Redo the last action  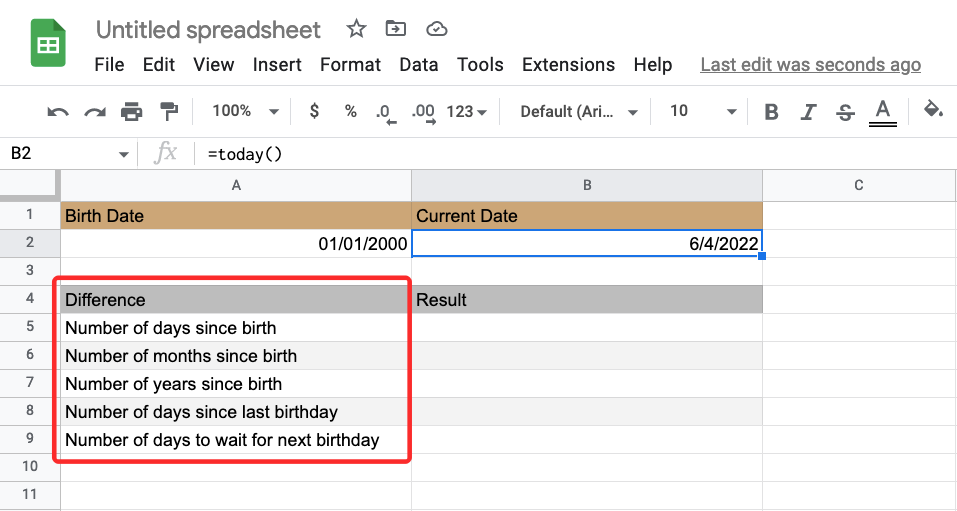coord(95,112)
